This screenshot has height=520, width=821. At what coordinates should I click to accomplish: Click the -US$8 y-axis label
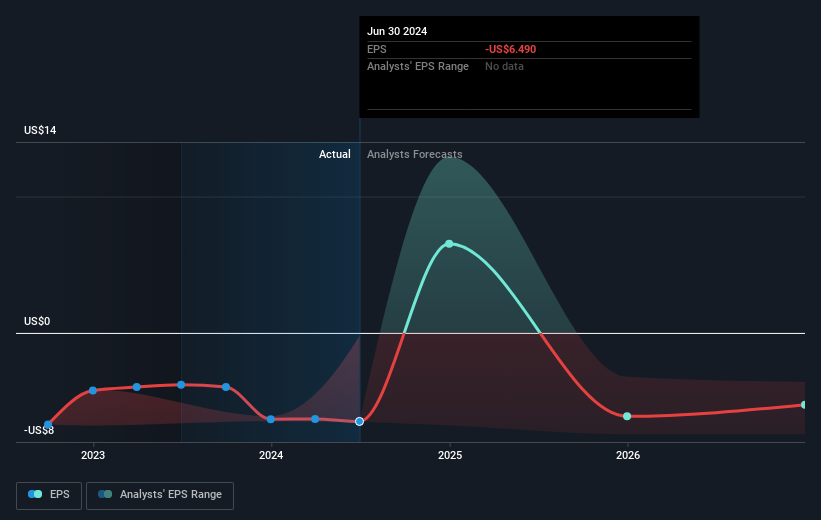click(39, 430)
